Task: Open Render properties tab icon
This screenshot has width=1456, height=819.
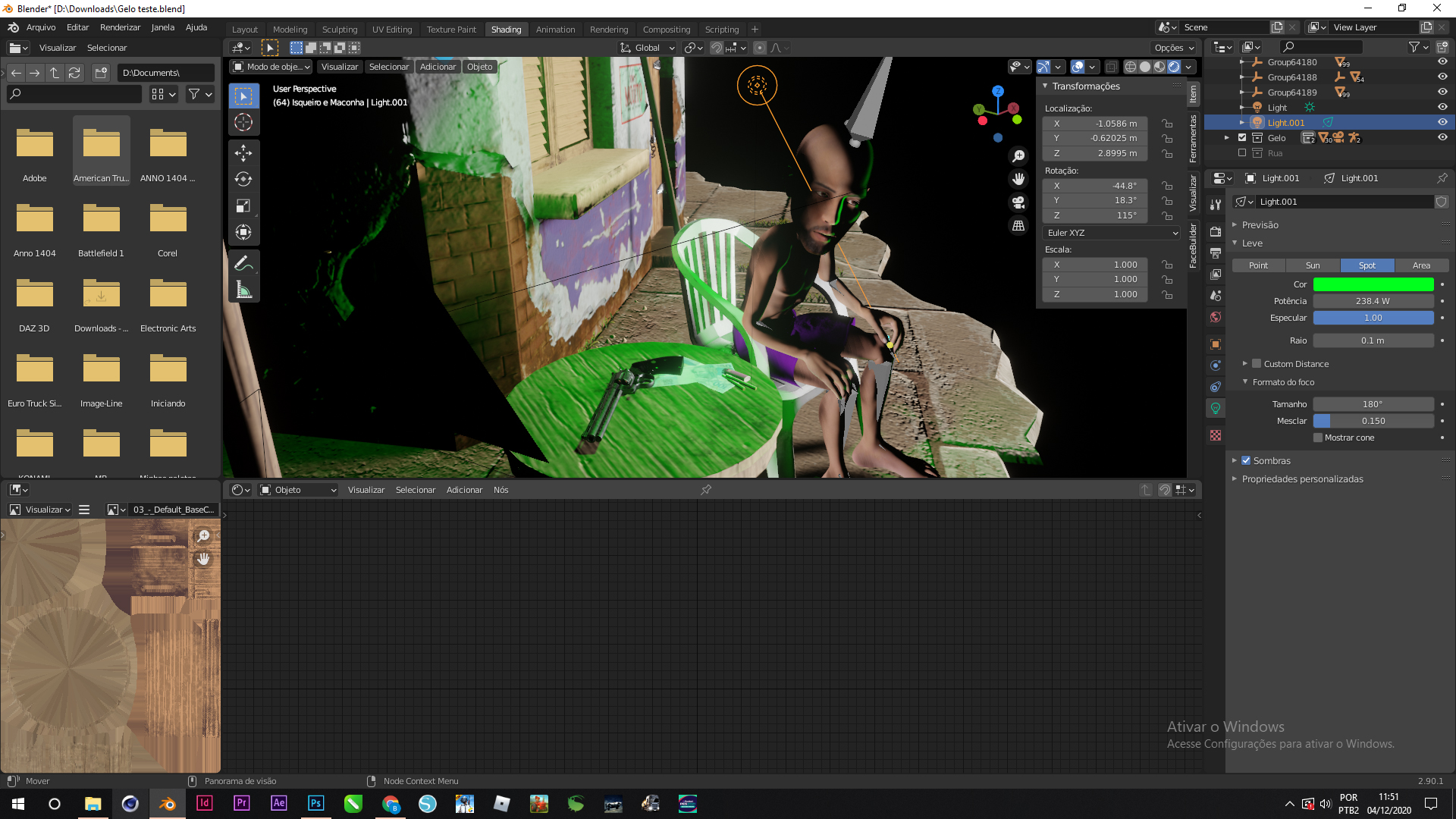Action: coord(1216,231)
